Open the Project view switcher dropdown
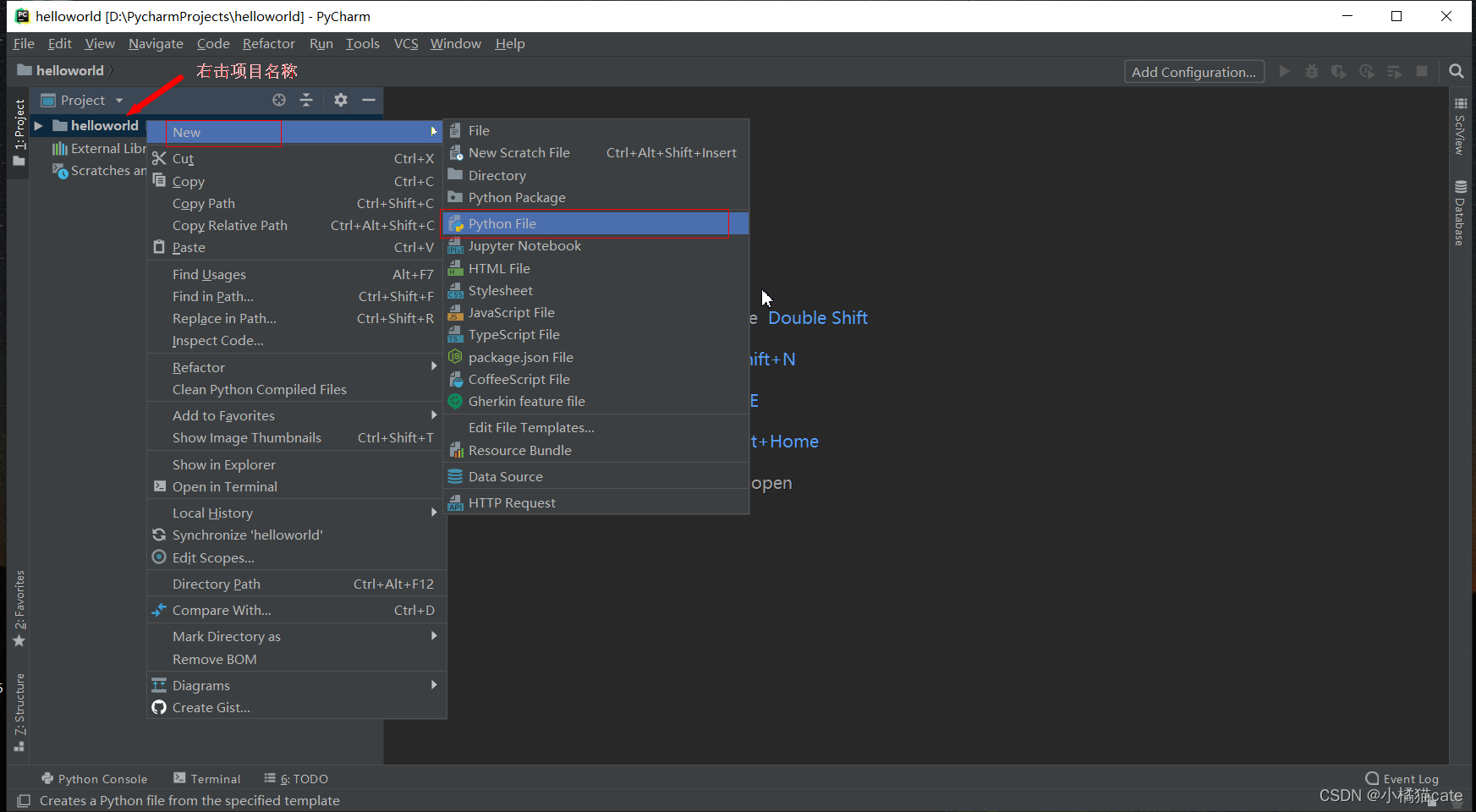1476x812 pixels. [117, 100]
